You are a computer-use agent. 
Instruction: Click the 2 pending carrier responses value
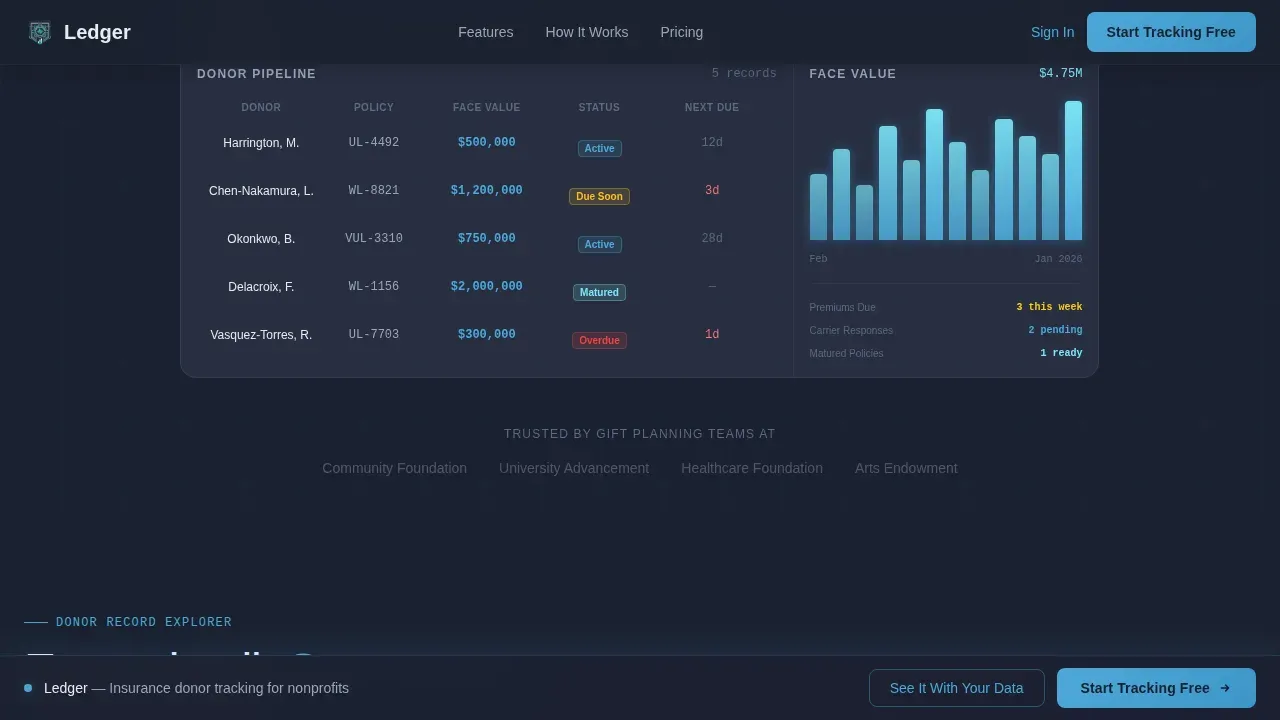coord(1055,330)
